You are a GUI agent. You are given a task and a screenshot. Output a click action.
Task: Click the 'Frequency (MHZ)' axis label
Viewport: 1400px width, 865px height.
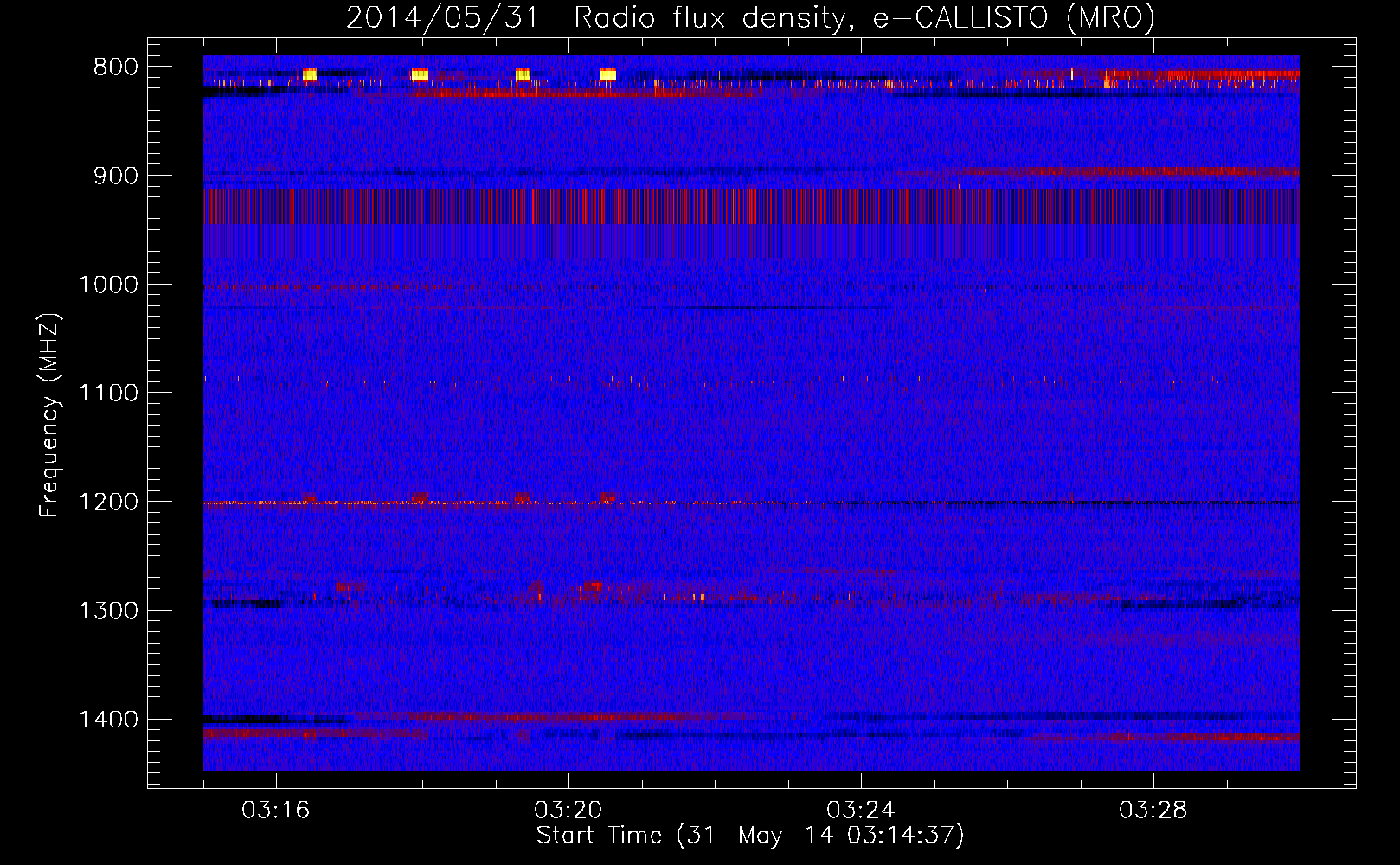49,415
